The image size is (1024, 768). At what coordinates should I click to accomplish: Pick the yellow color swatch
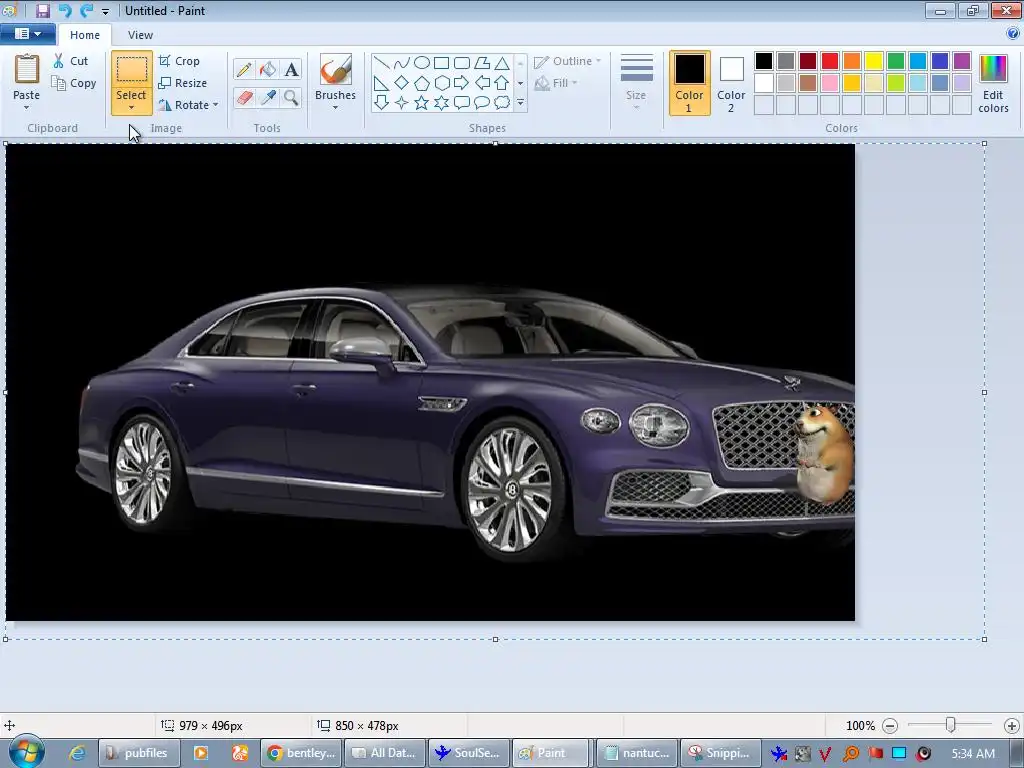point(874,61)
